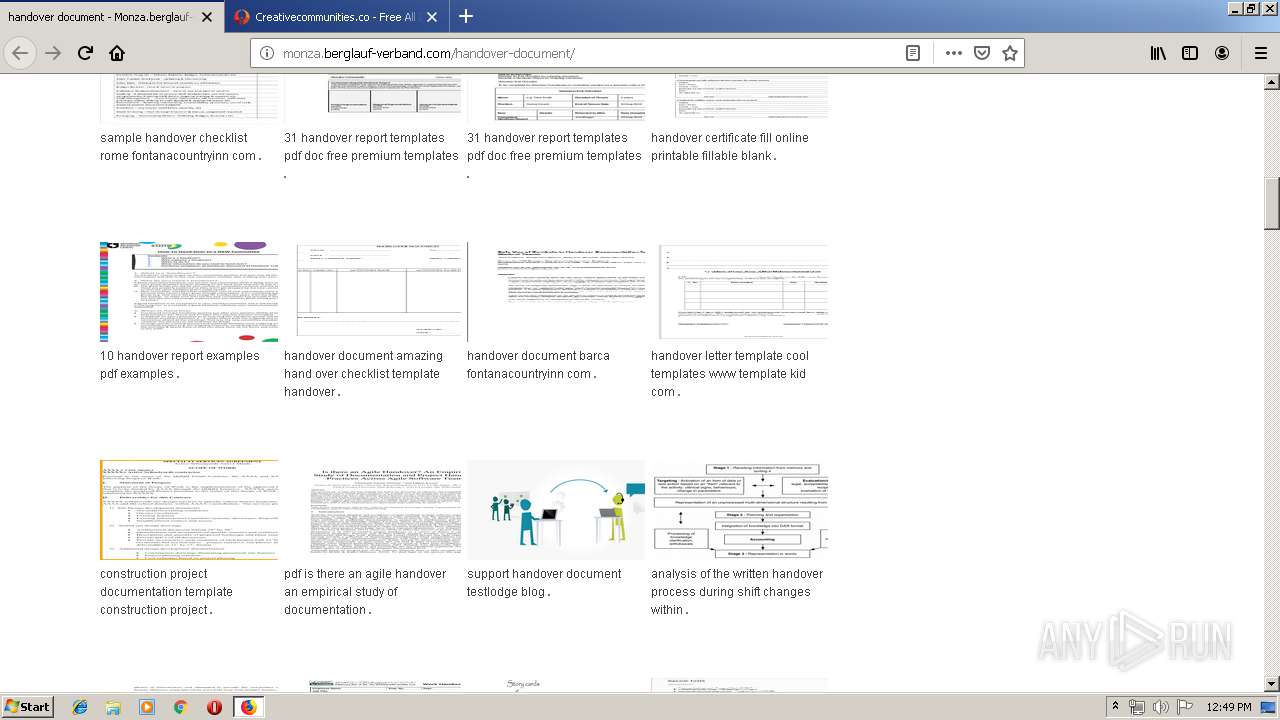Click 'handover document amazing hand over' caption

coord(363,374)
